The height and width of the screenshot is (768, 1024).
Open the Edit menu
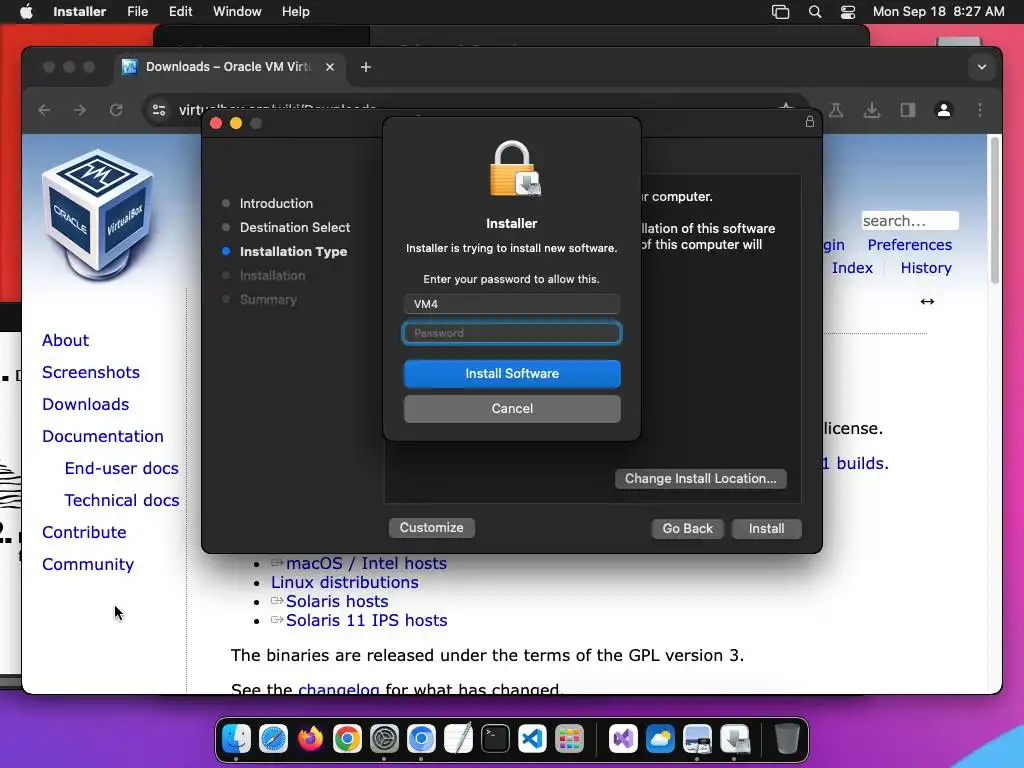180,12
